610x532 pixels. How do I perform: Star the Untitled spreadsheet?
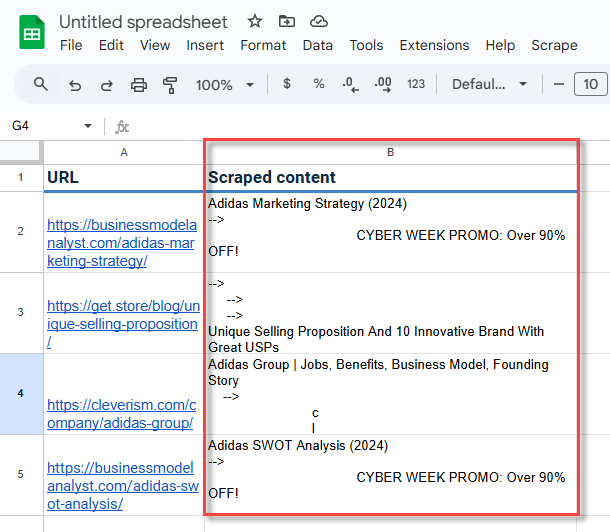pyautogui.click(x=255, y=21)
